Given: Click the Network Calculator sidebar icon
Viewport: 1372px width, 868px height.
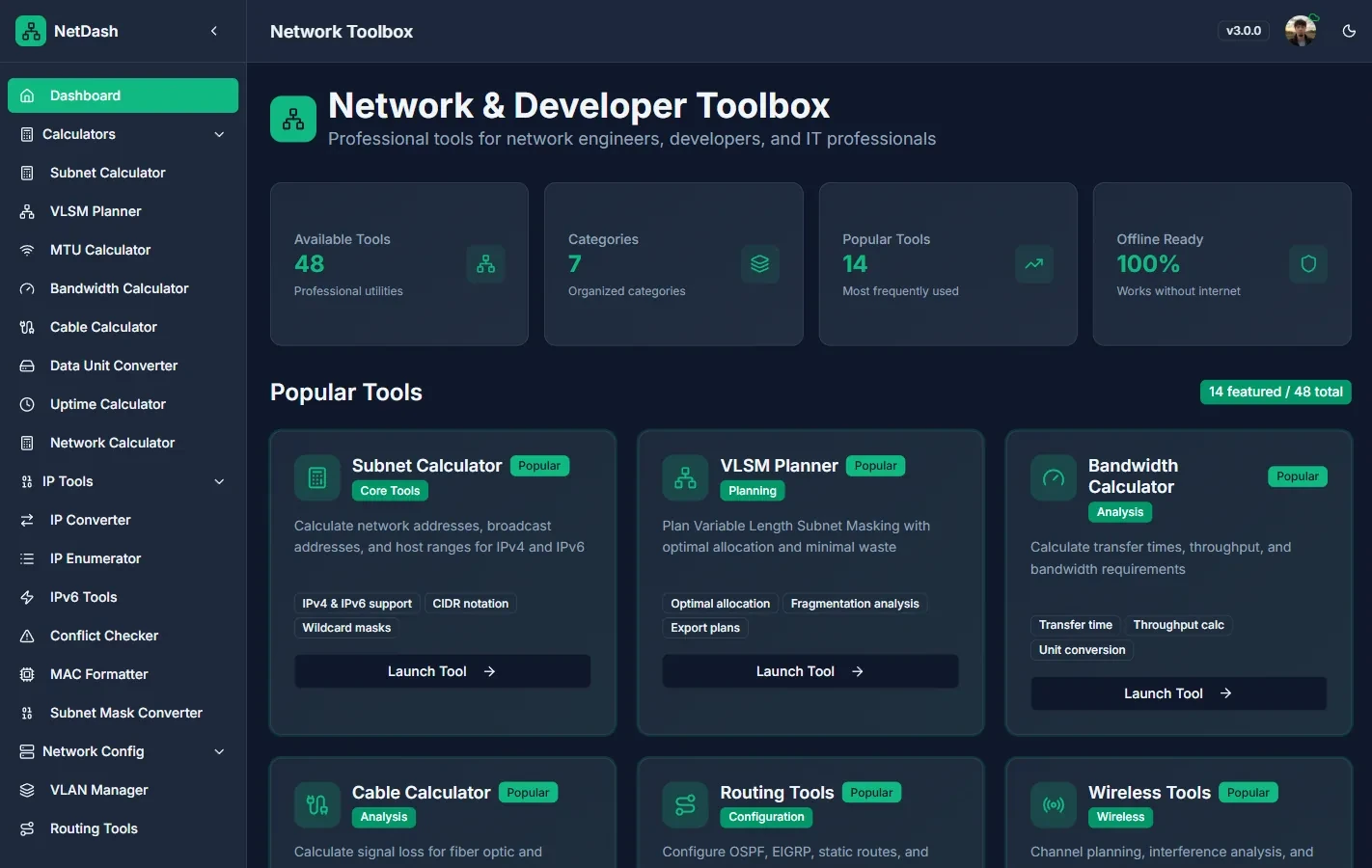Looking at the screenshot, I should (27, 443).
